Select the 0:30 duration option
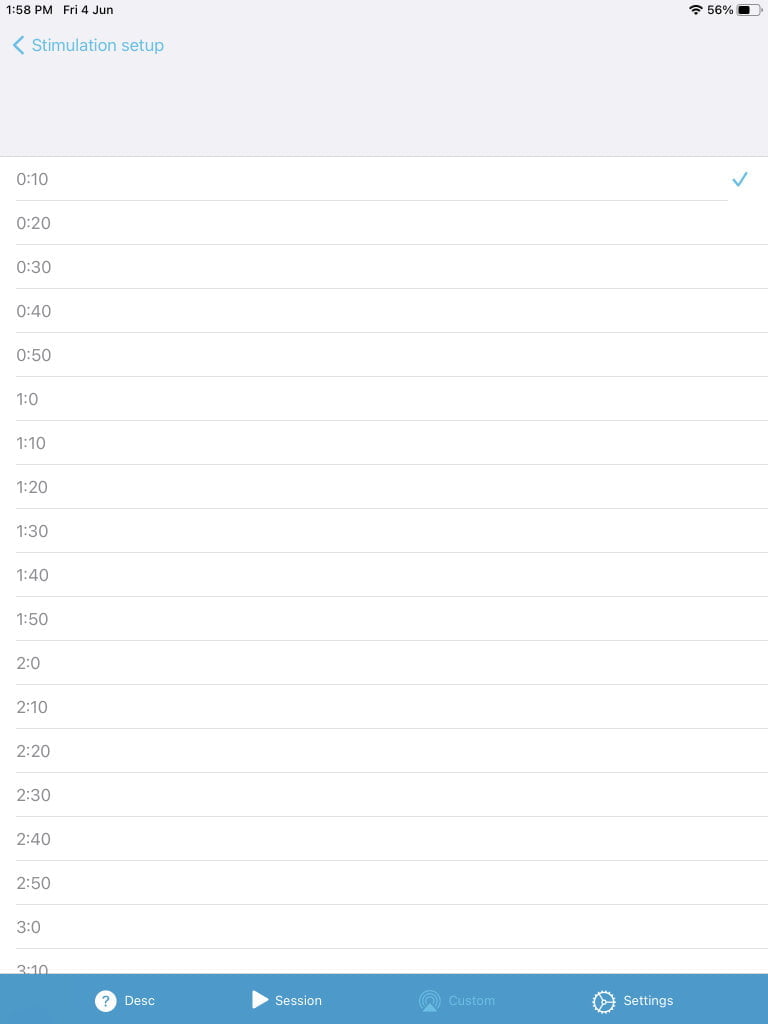 click(x=384, y=267)
